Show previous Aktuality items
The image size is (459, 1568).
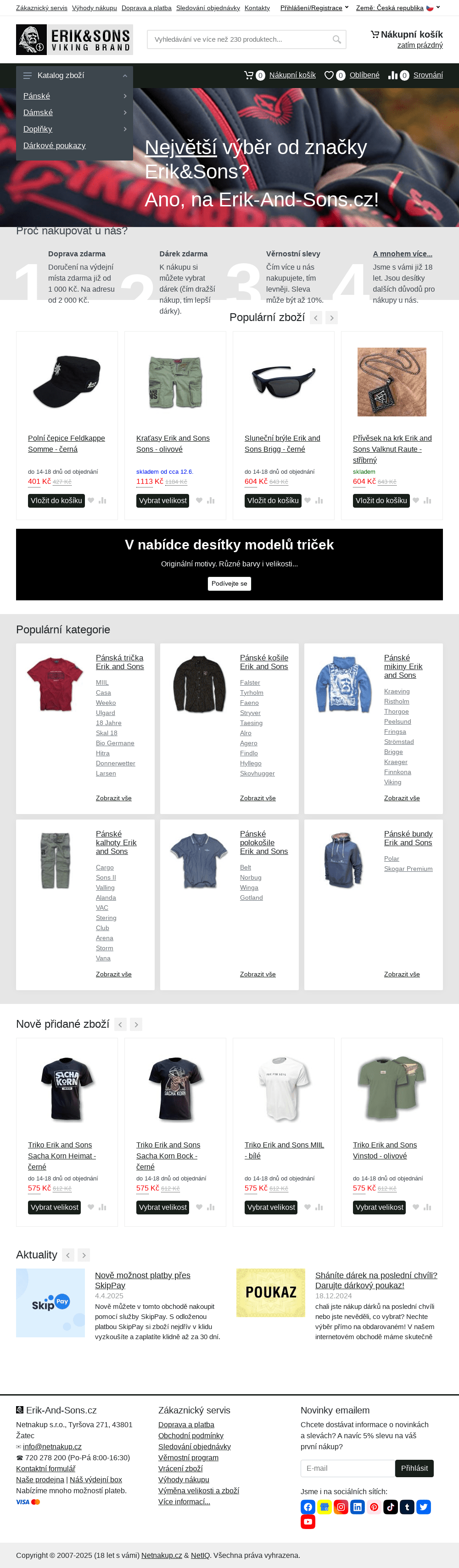68,1254
